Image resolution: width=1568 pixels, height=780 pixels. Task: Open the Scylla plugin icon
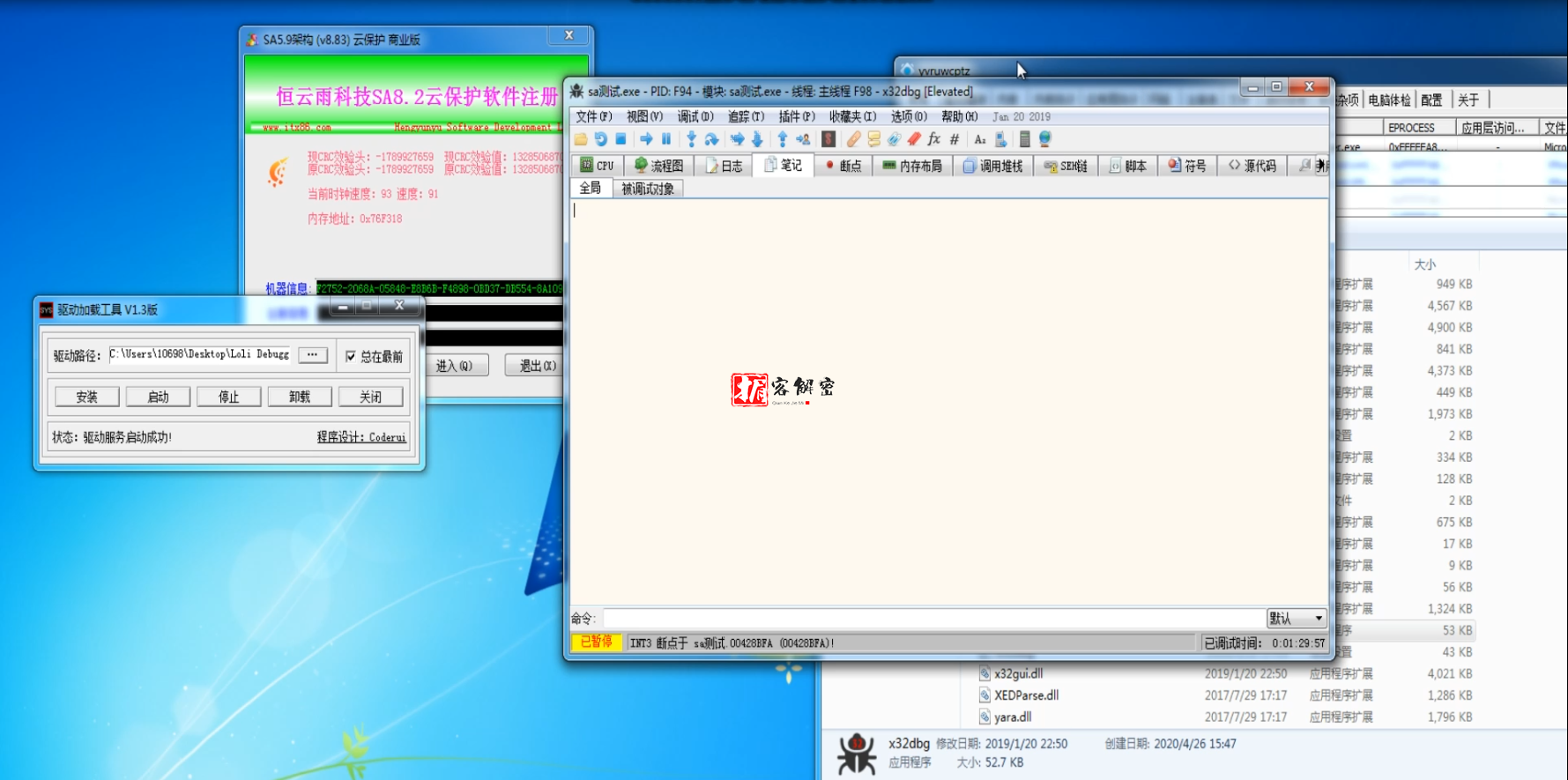coord(829,139)
